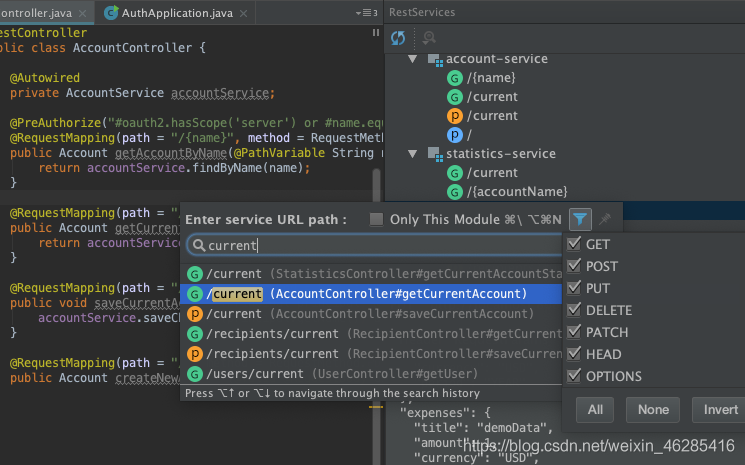Collapse the account-service tree node

click(413, 59)
